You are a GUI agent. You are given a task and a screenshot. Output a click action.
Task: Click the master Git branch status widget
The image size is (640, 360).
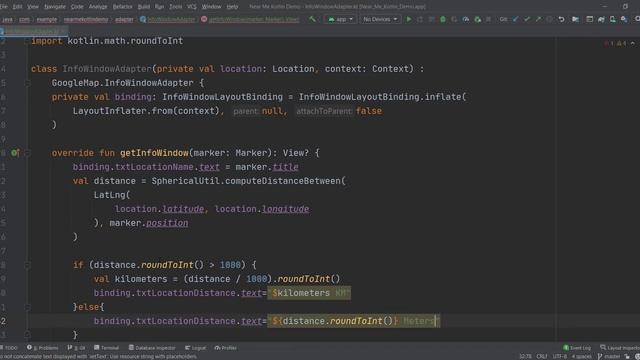[x=609, y=356]
